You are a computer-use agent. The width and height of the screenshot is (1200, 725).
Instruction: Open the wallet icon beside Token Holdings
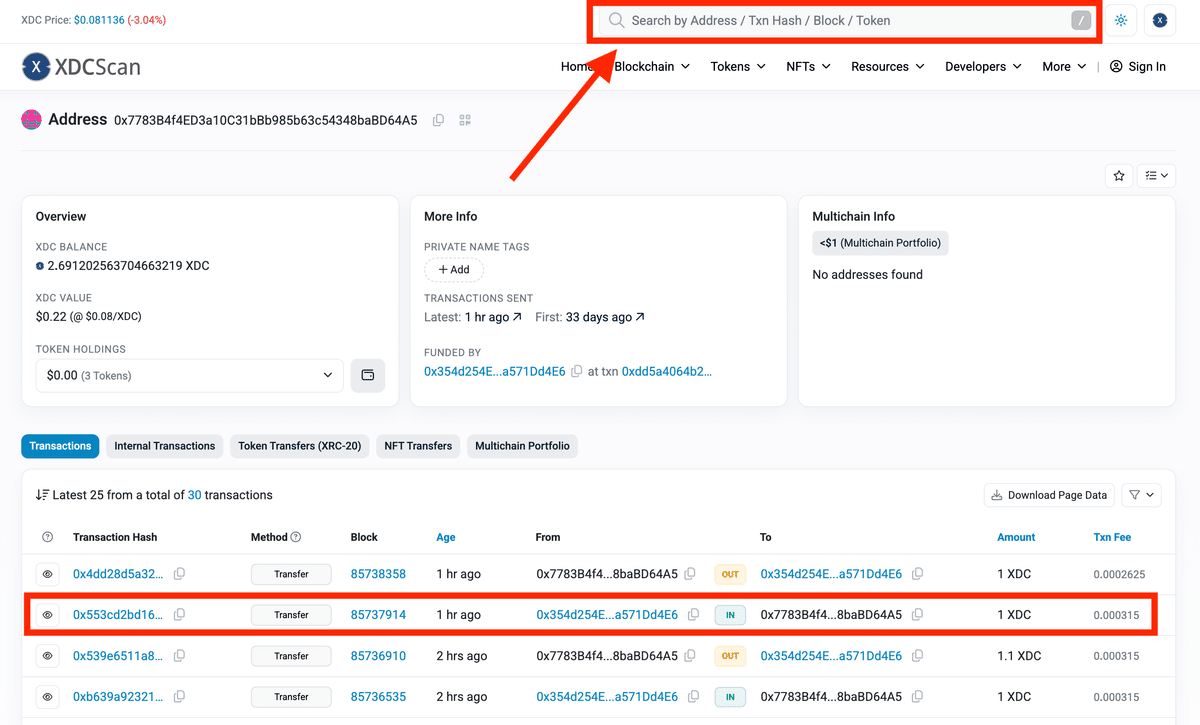tap(367, 374)
